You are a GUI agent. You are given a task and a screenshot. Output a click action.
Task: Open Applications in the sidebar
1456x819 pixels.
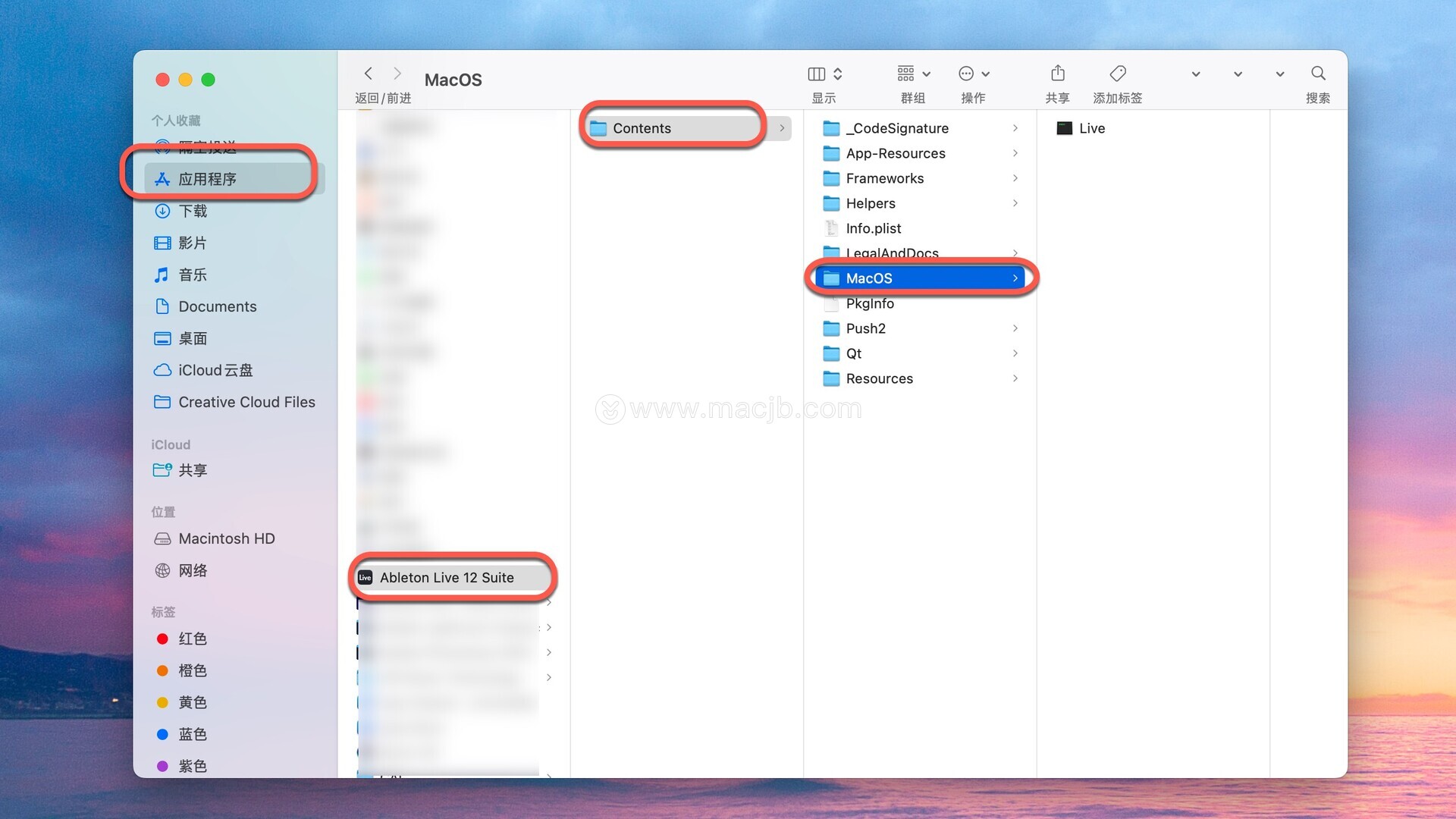[x=207, y=180]
